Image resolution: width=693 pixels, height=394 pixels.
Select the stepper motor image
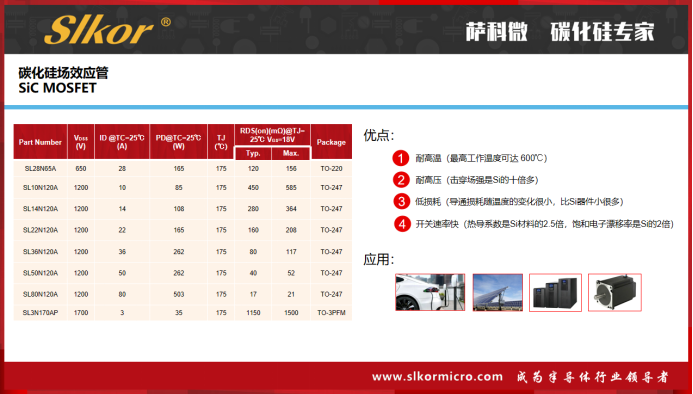coord(615,292)
